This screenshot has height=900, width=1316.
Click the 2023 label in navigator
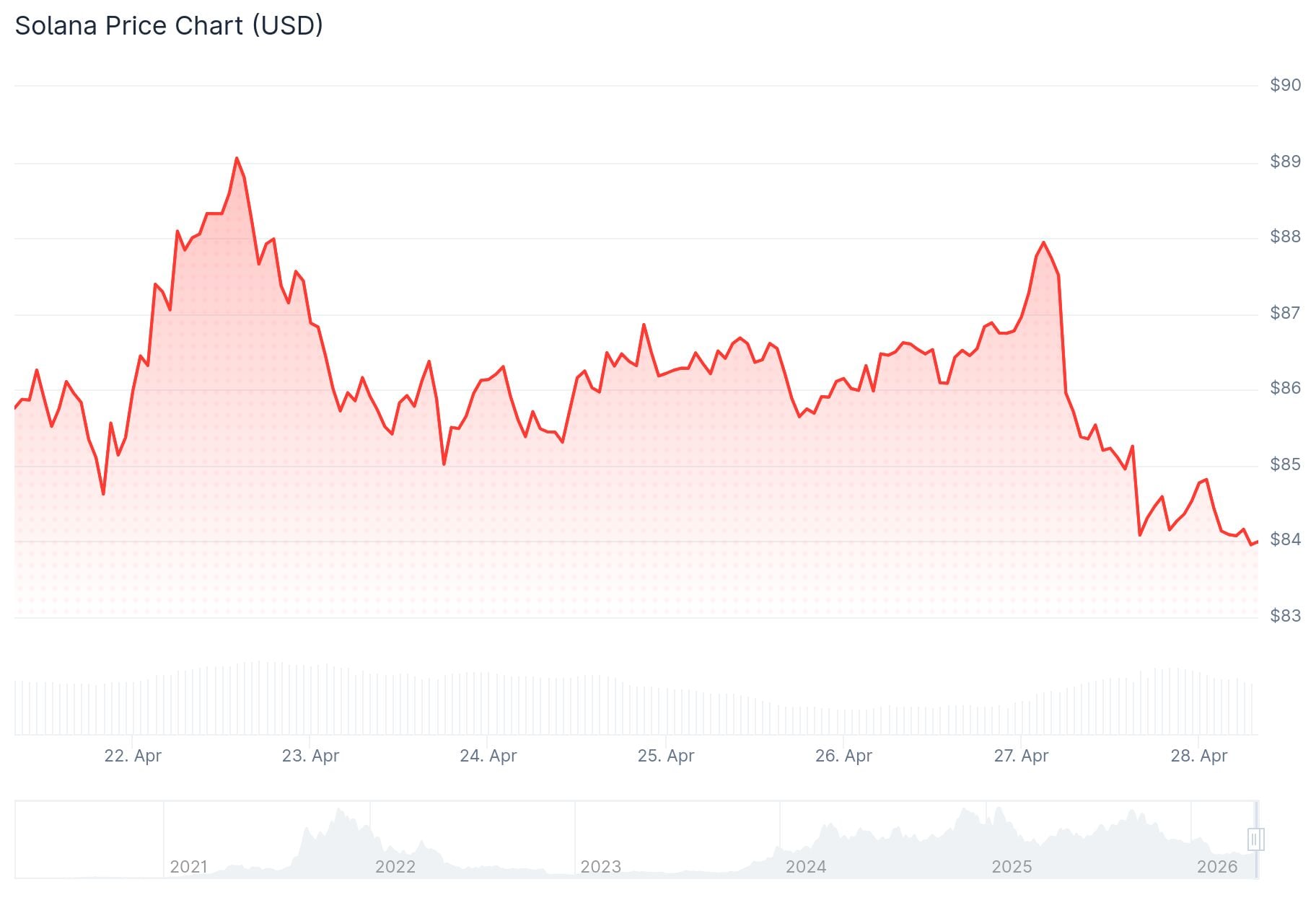click(x=600, y=867)
